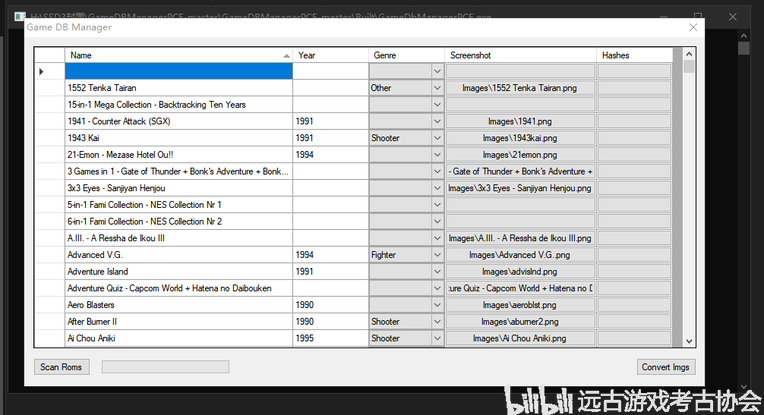Sort table by Name column header
Viewport: 764px width, 415px height.
(x=178, y=55)
